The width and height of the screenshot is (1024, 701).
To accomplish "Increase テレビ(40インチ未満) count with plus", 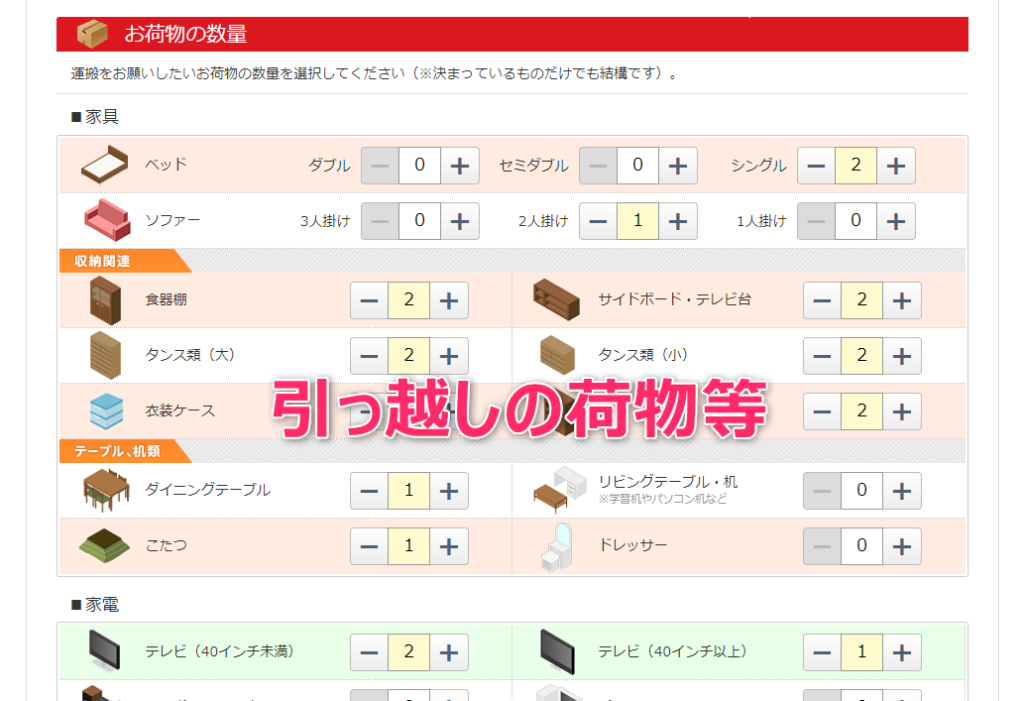I will coord(449,652).
